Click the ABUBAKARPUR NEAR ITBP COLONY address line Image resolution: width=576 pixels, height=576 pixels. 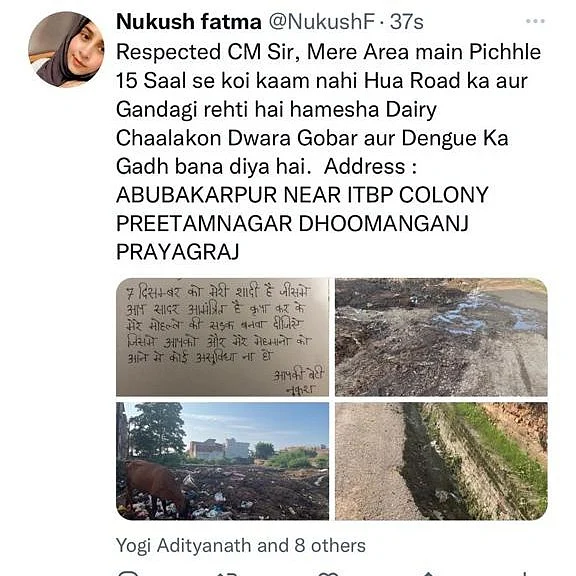pyautogui.click(x=302, y=195)
